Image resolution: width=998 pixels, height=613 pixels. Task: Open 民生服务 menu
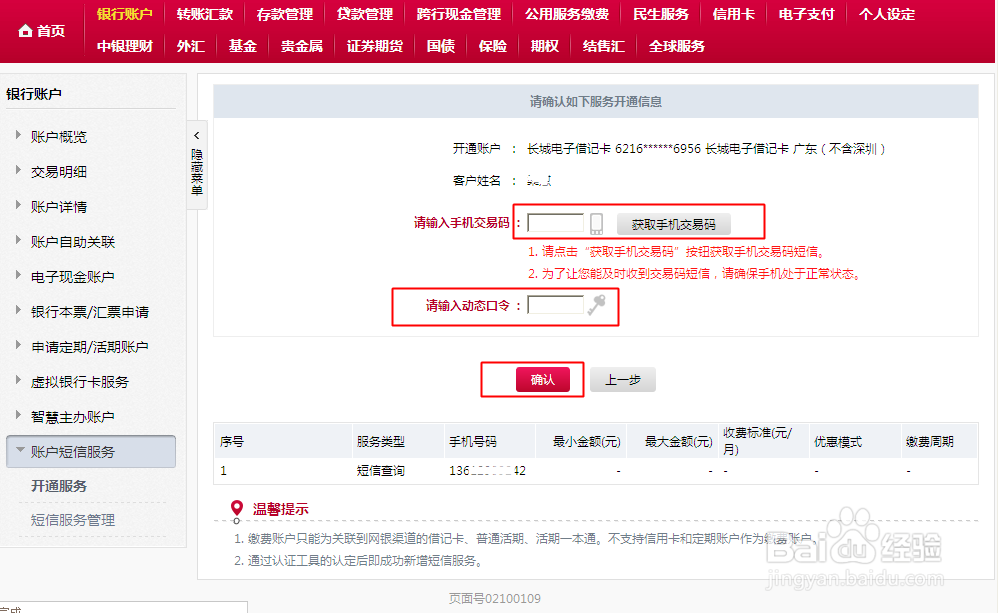tap(661, 14)
